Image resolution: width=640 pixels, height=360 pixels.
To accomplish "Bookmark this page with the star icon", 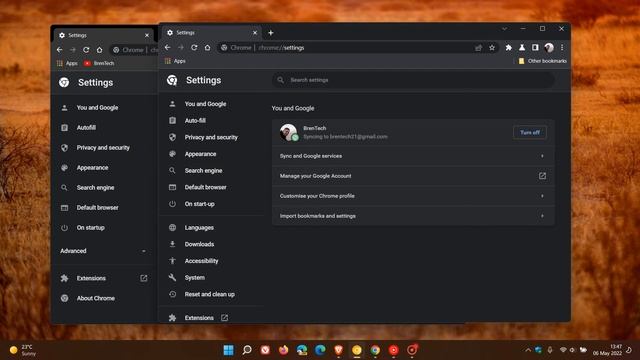I will point(492,48).
